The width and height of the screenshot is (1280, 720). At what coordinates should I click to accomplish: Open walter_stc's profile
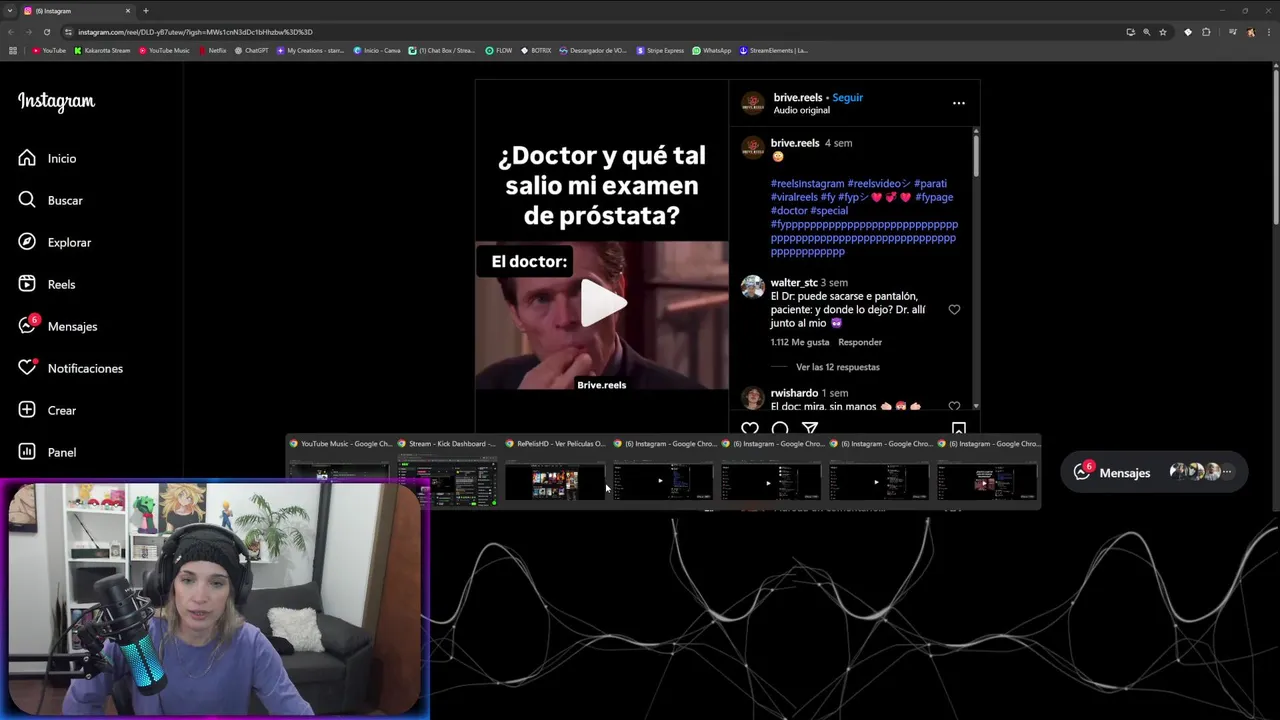click(x=794, y=283)
